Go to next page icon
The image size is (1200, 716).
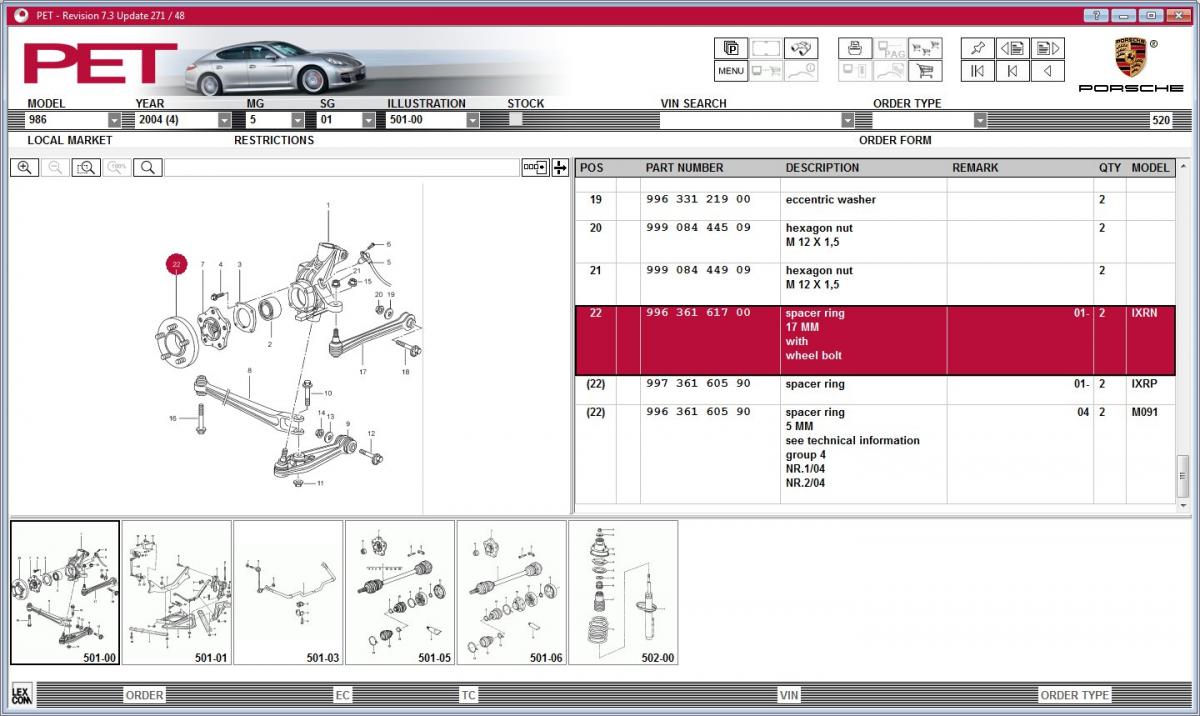pos(1047,48)
